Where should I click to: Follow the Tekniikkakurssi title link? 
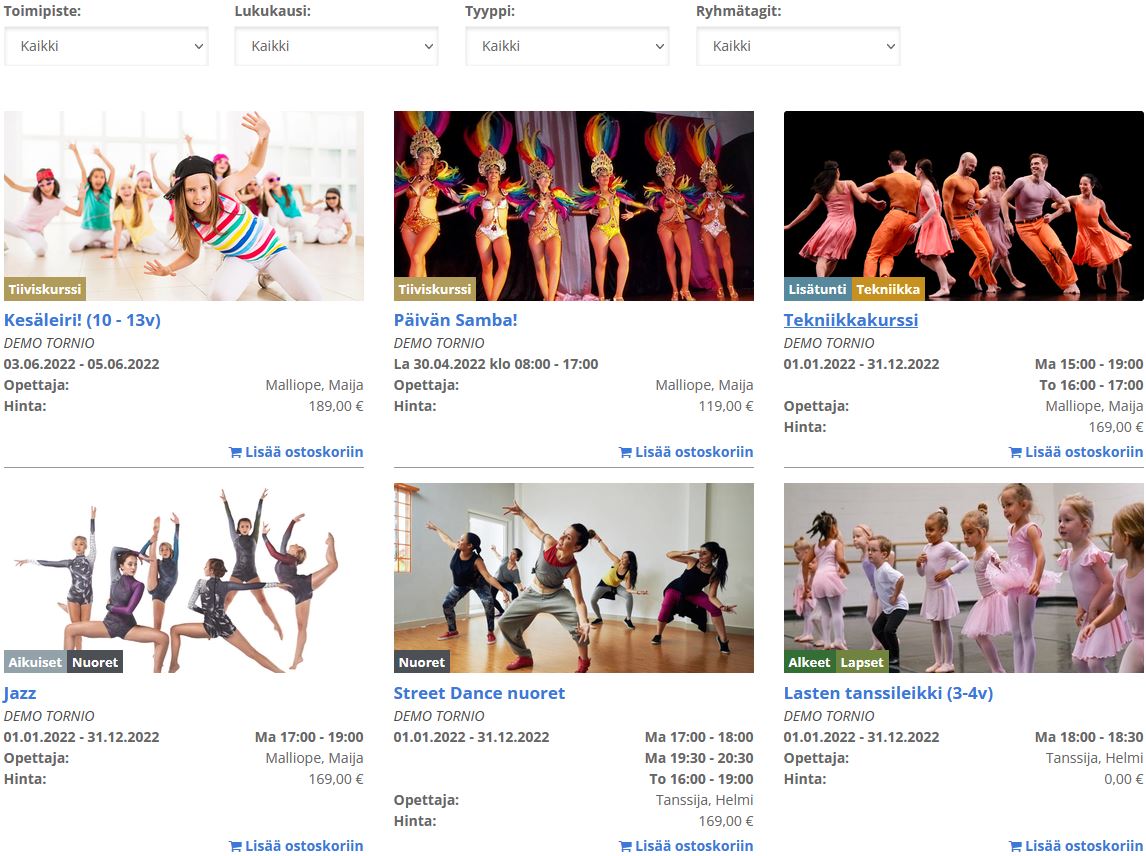[x=850, y=320]
